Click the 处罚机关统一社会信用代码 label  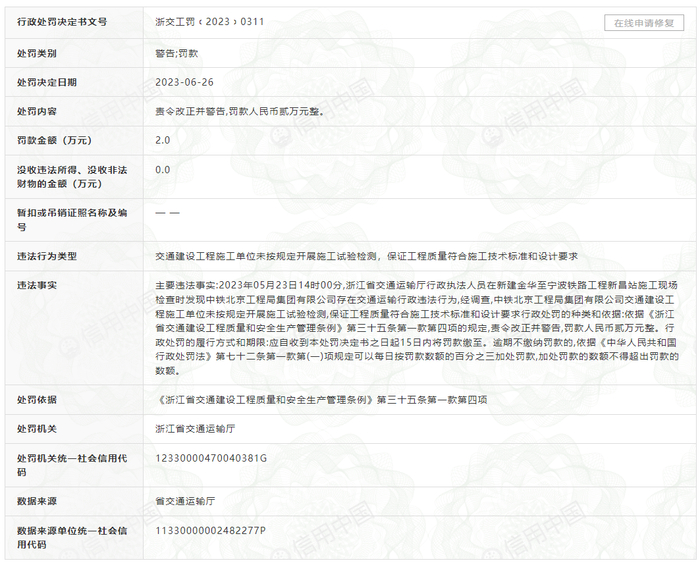(x=72, y=465)
